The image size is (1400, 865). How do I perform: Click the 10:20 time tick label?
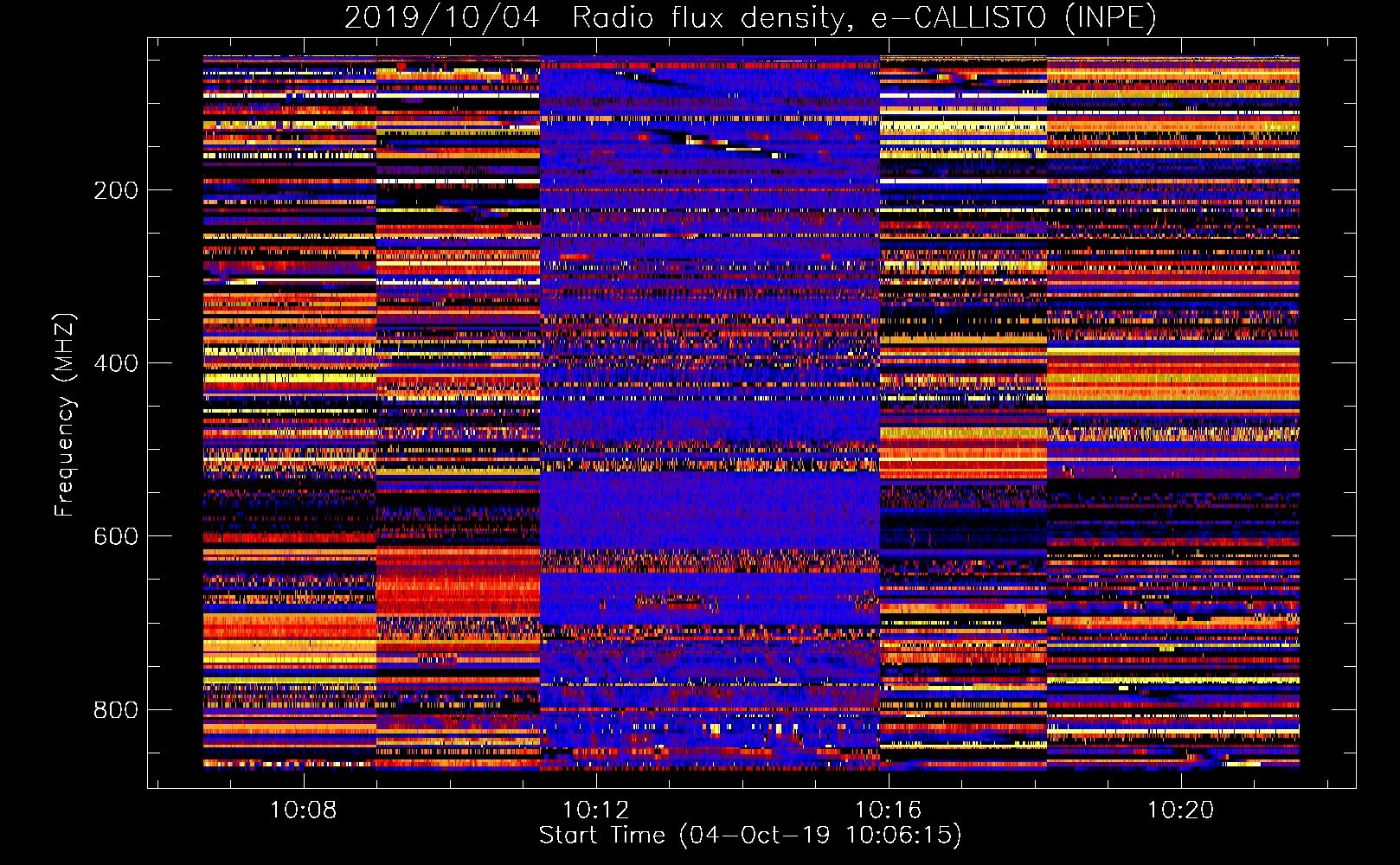click(1180, 811)
